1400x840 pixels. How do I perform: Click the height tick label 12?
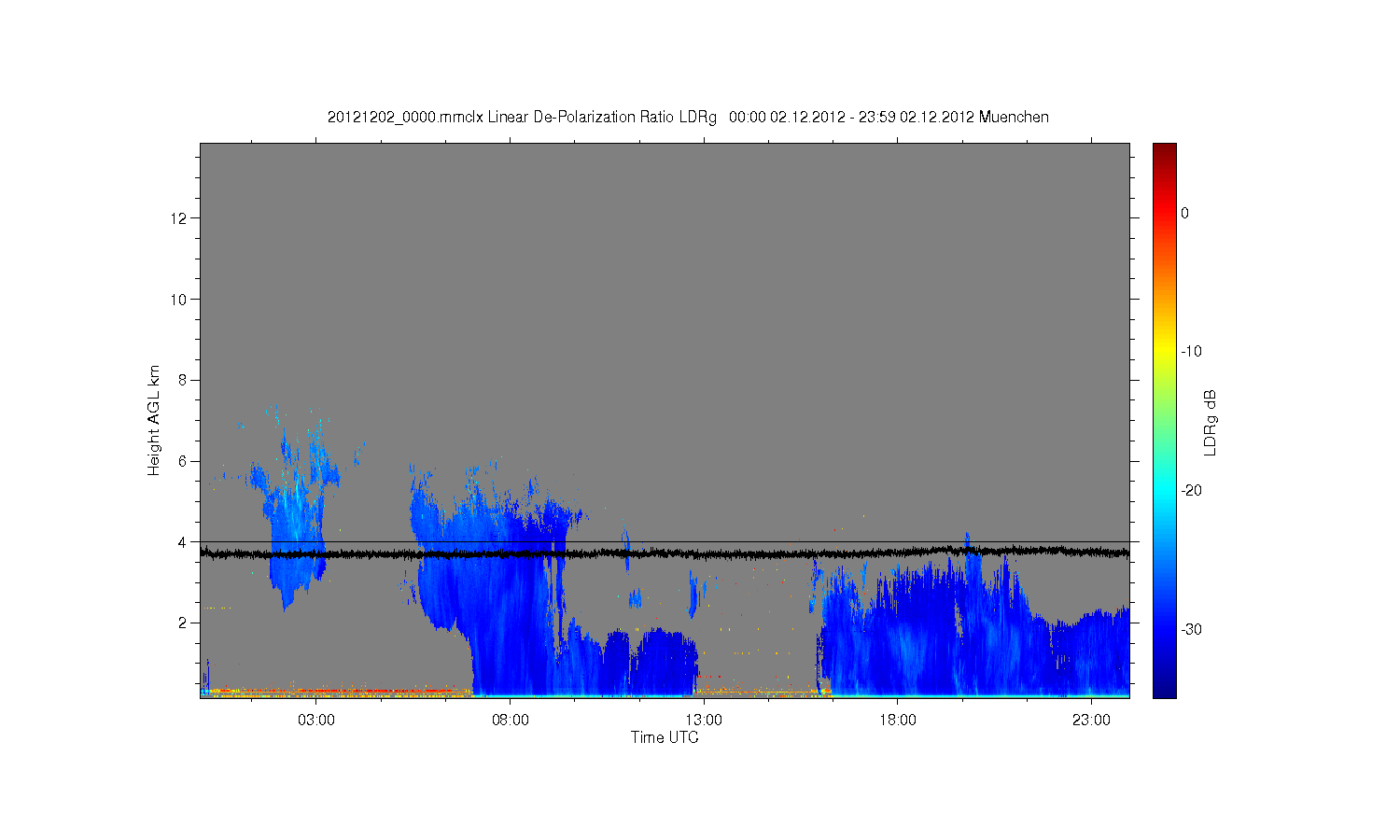[179, 218]
